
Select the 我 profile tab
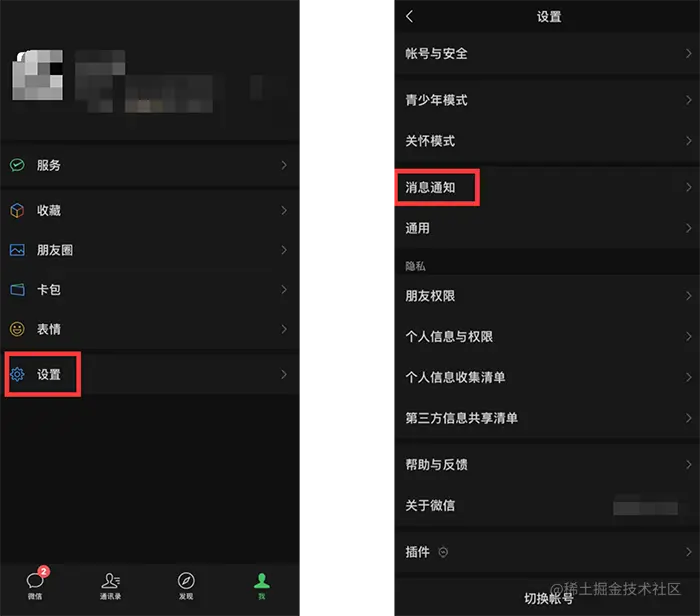click(262, 586)
